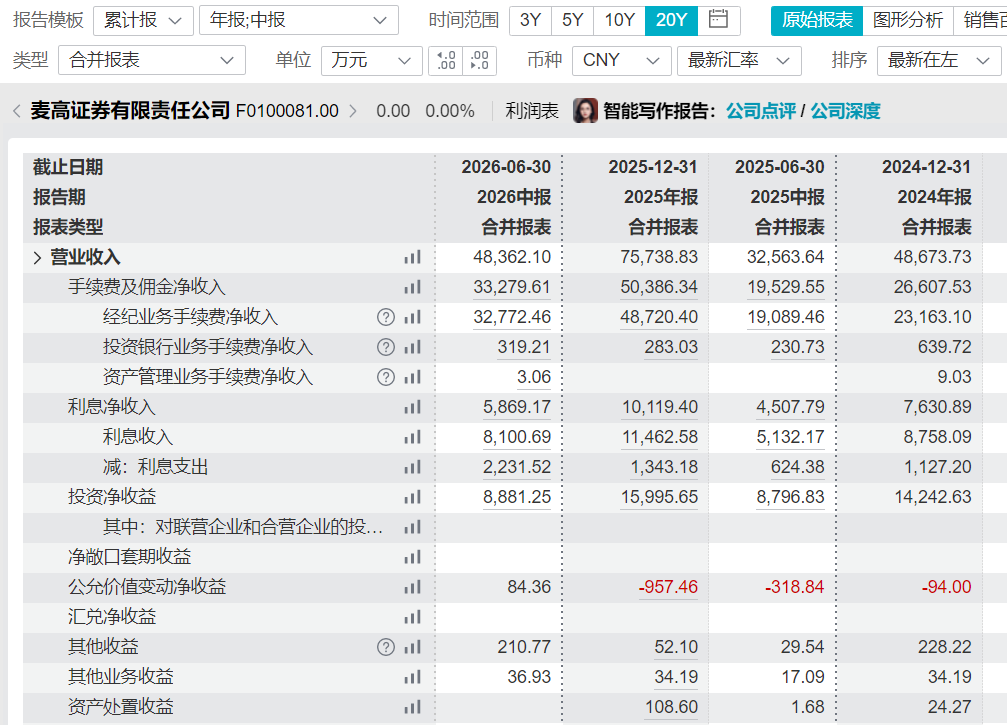Open chart icon for 手续费及佣金净收入 row

412,287
